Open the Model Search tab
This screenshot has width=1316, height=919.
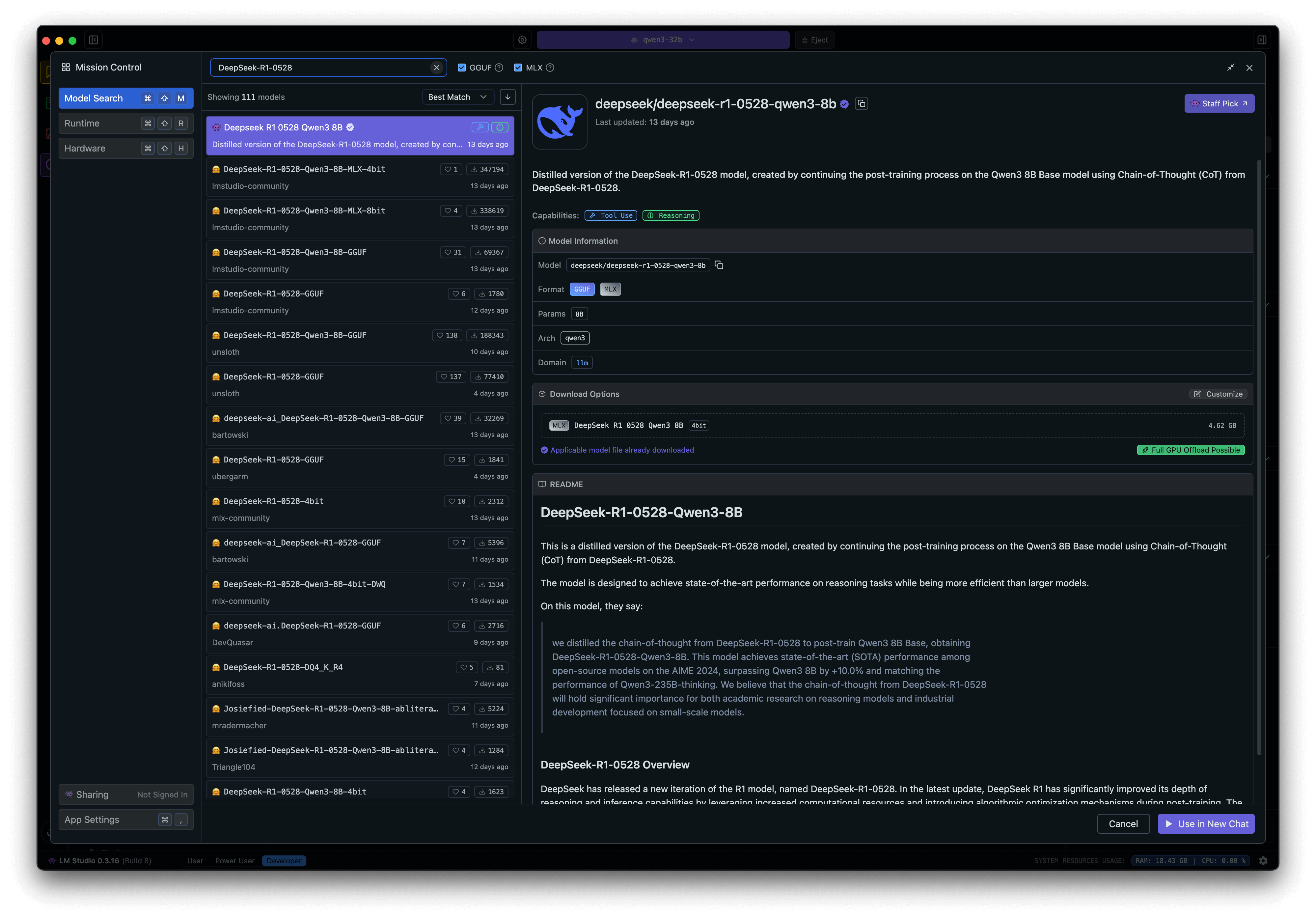(x=125, y=98)
